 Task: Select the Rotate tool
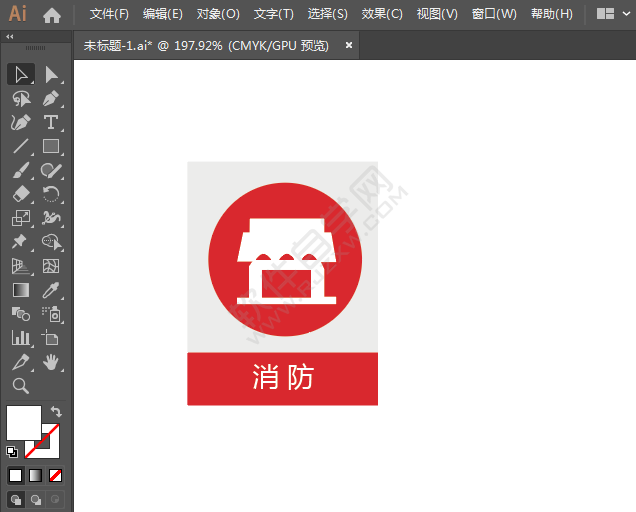tap(51, 194)
